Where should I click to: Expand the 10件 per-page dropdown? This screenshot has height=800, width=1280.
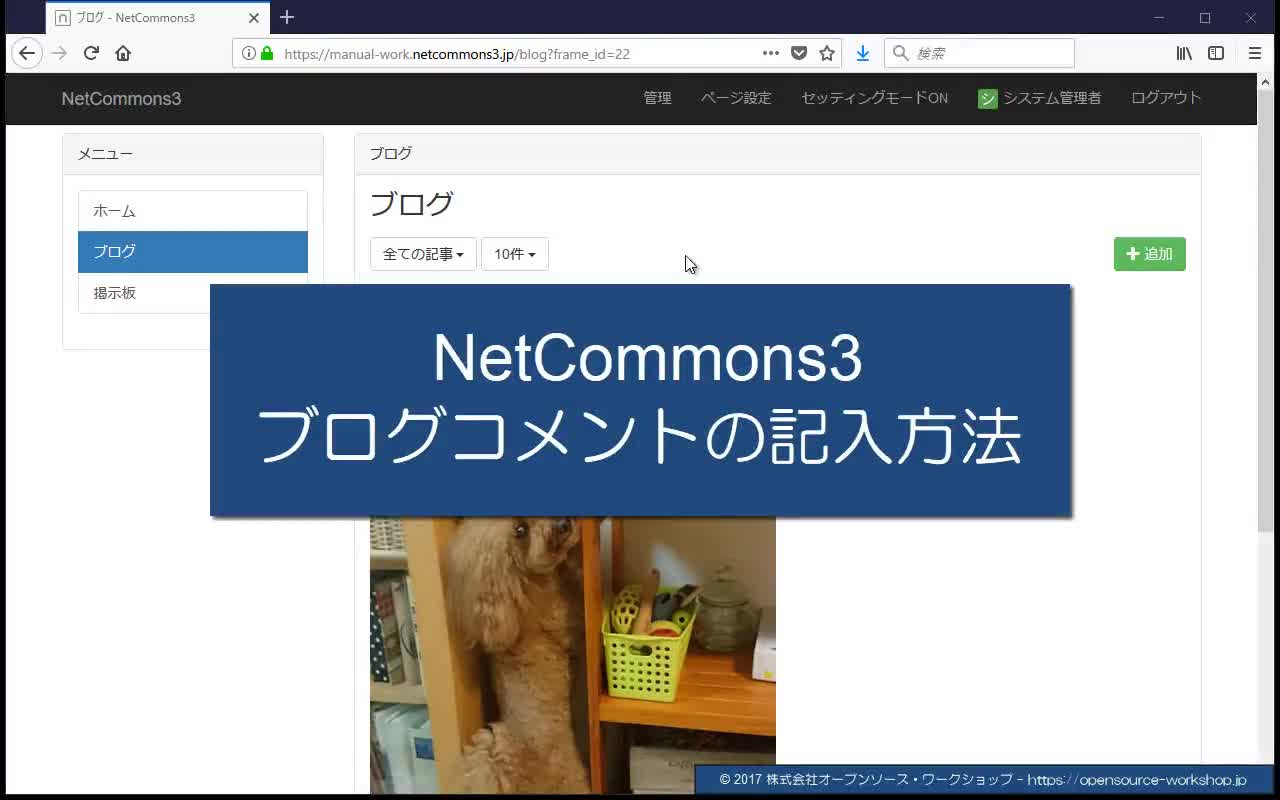(x=514, y=254)
